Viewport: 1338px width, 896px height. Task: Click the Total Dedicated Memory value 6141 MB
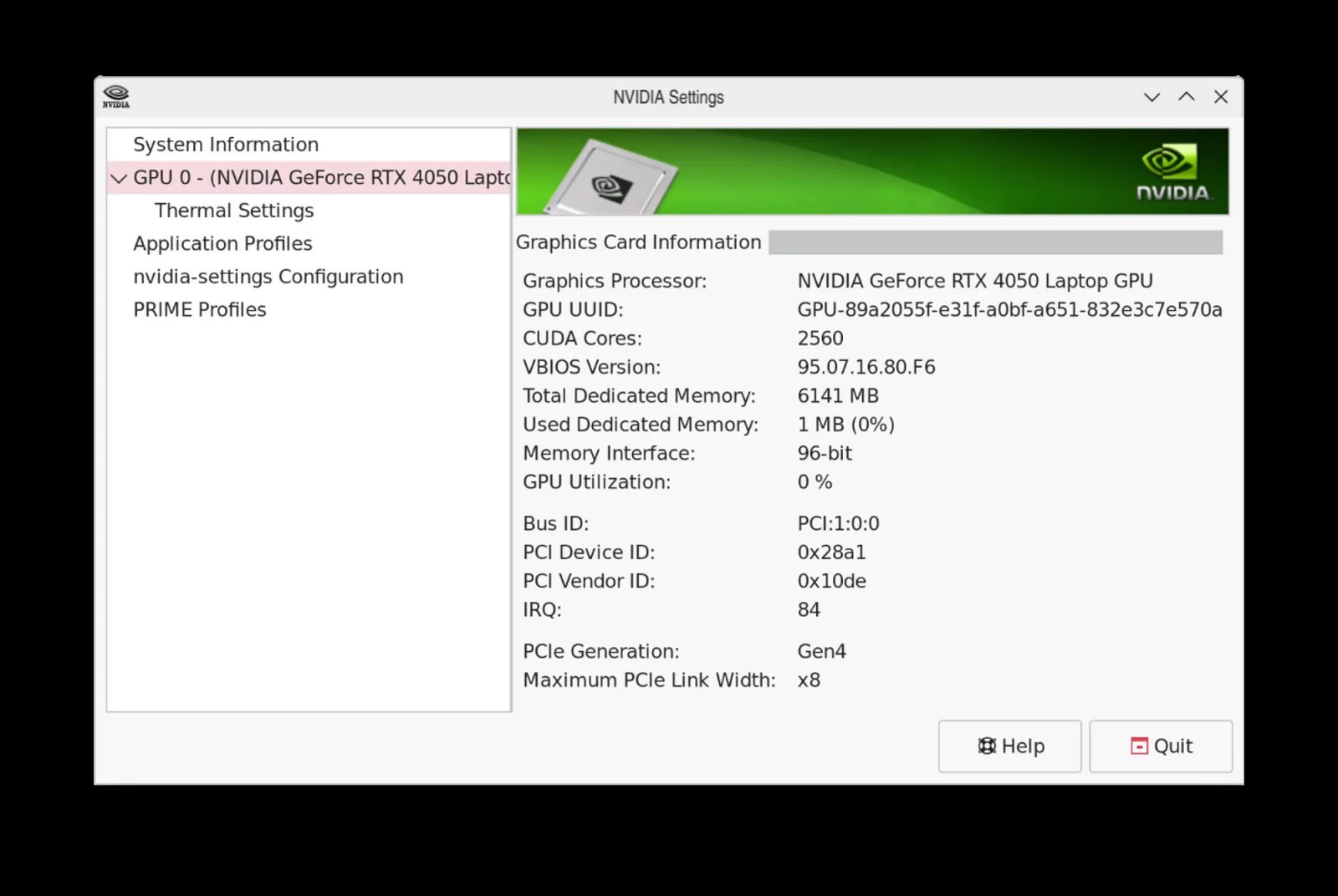coord(838,396)
